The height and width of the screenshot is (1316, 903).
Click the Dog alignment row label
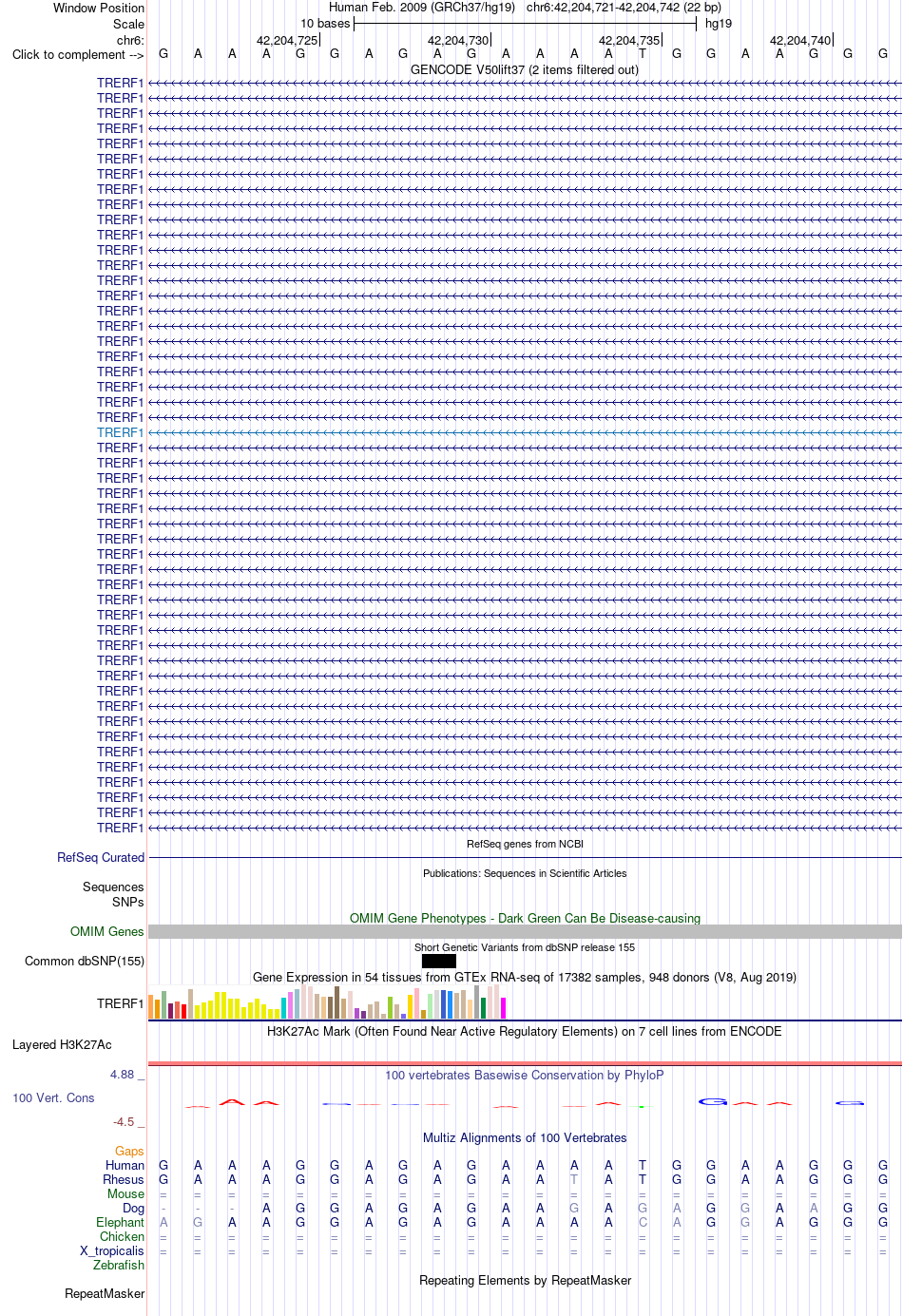pos(133,1209)
